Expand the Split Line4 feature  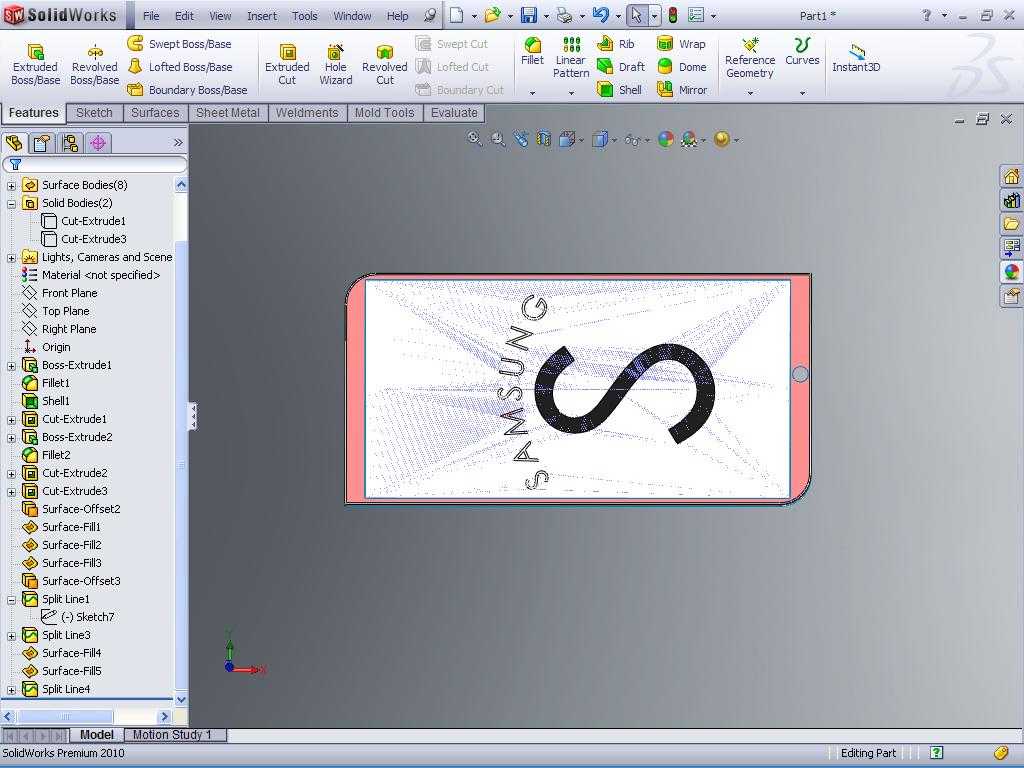11,690
